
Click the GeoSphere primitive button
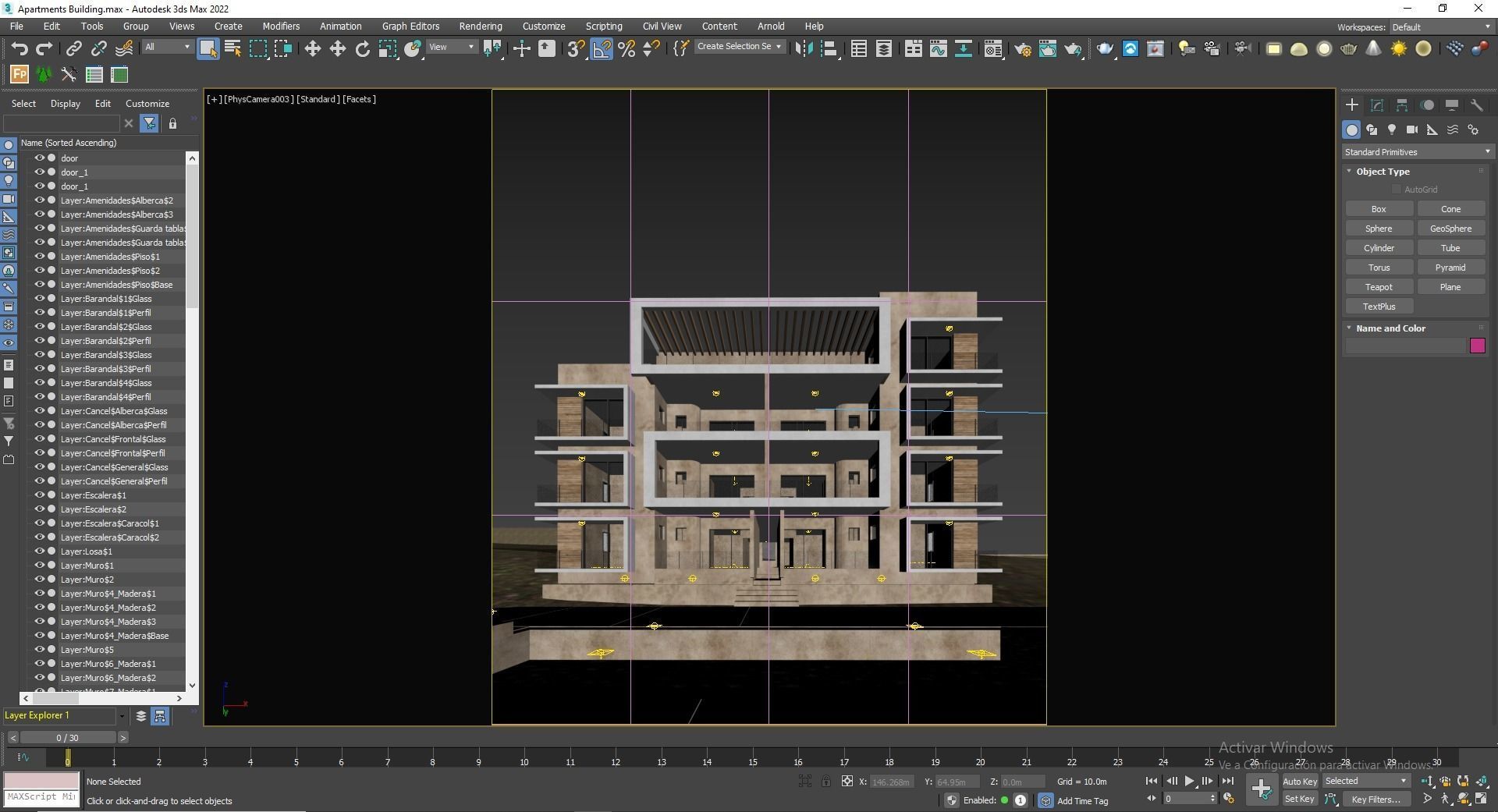[x=1450, y=229]
